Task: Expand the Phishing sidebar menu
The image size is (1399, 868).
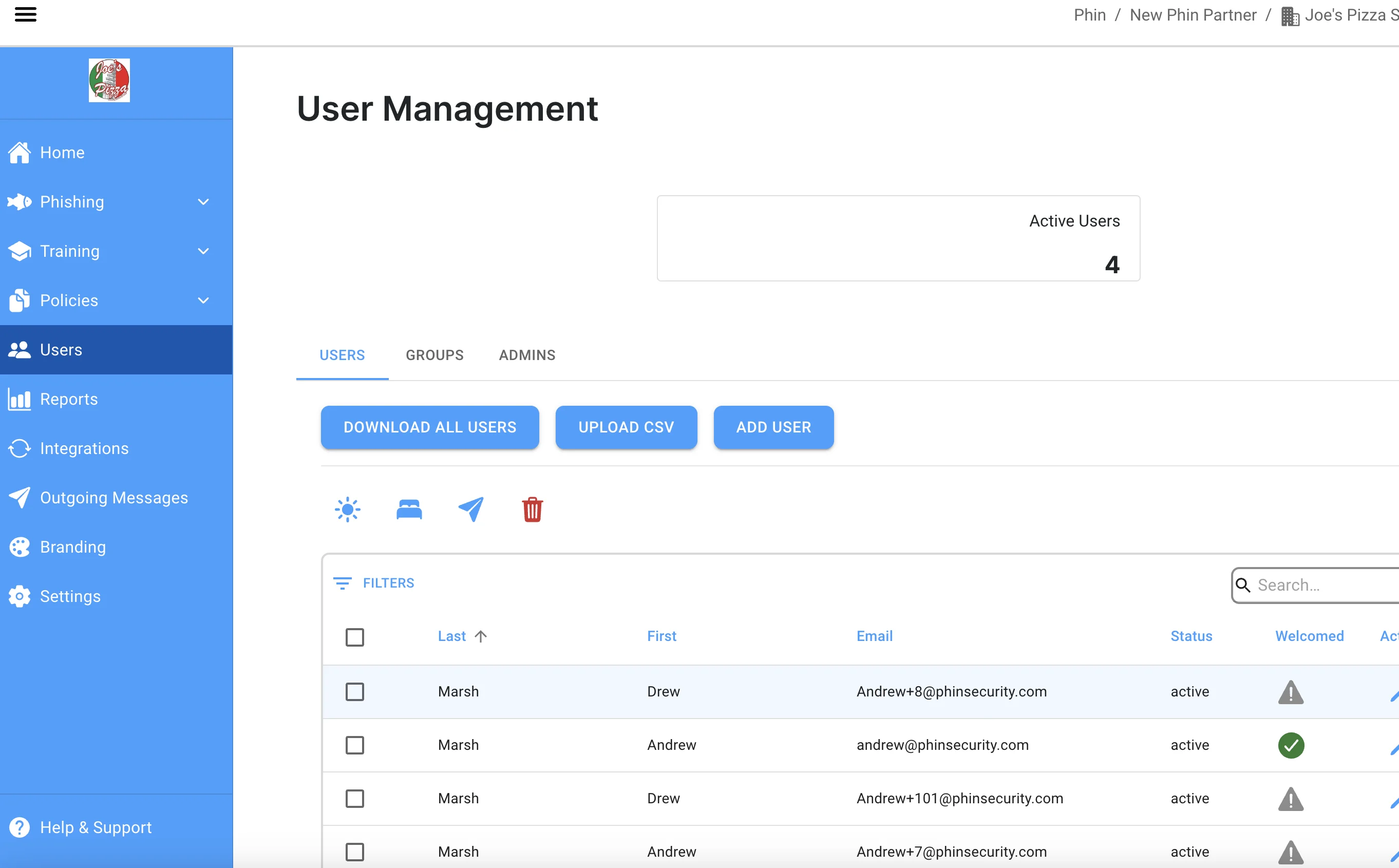Action: [203, 202]
